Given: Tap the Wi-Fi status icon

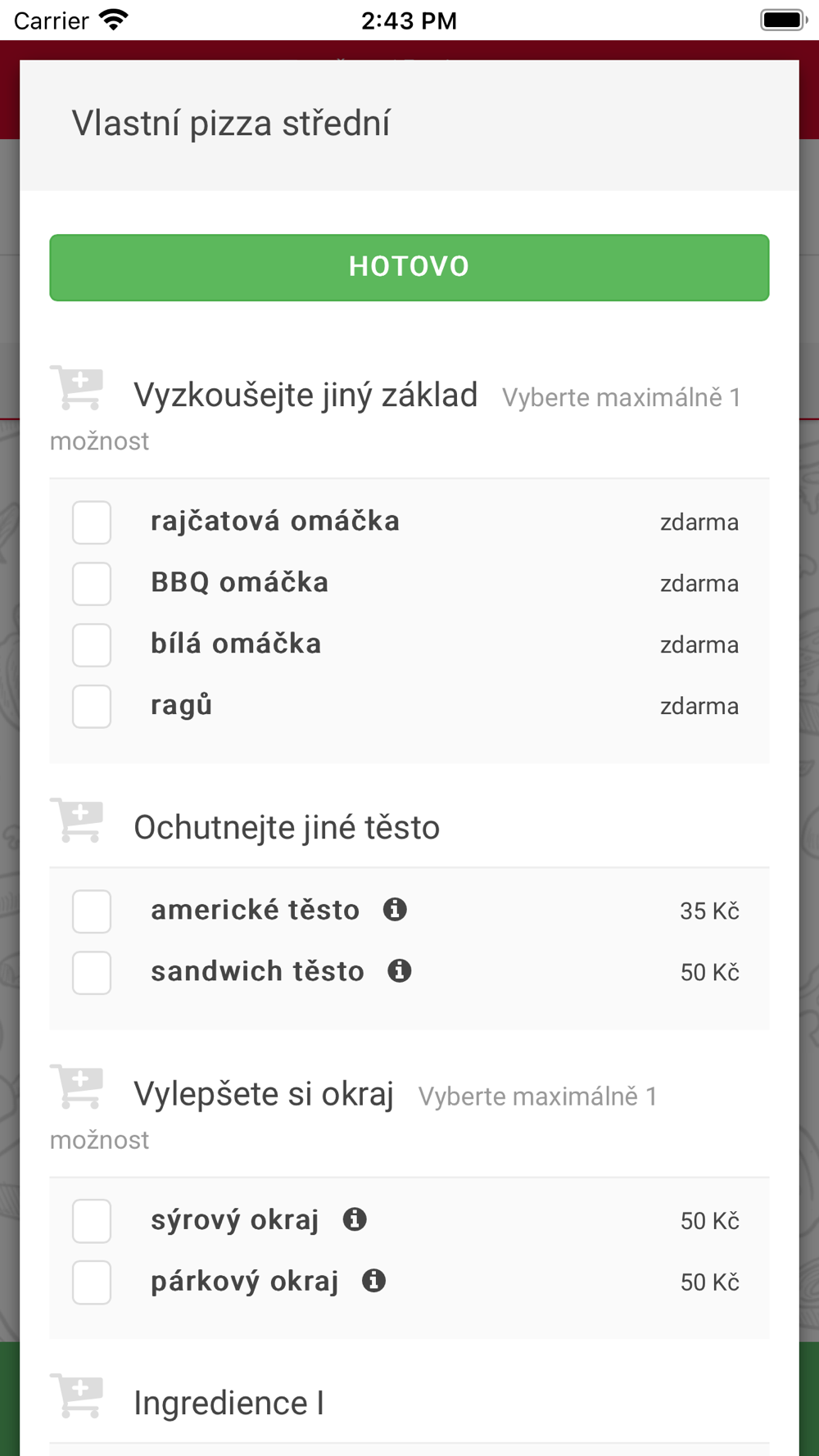Looking at the screenshot, I should [113, 20].
